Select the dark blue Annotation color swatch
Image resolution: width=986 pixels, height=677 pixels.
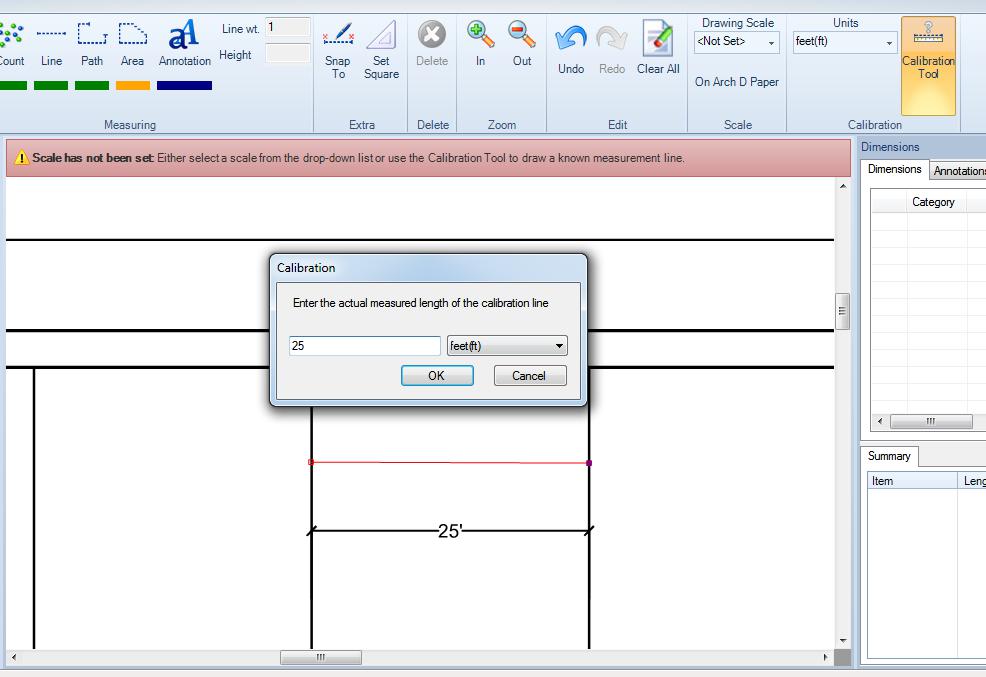pyautogui.click(x=184, y=85)
